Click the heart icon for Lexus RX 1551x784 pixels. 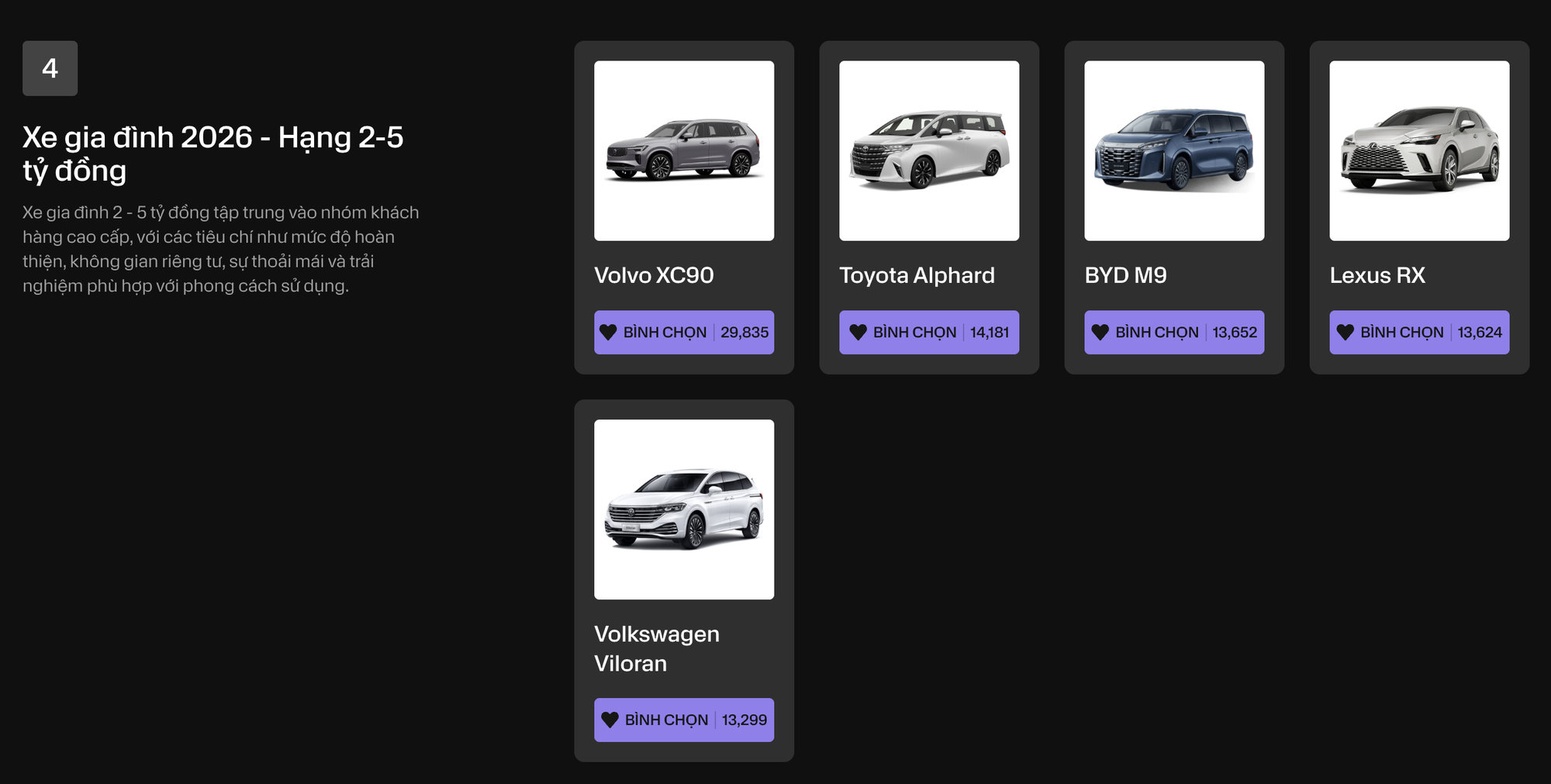1345,332
